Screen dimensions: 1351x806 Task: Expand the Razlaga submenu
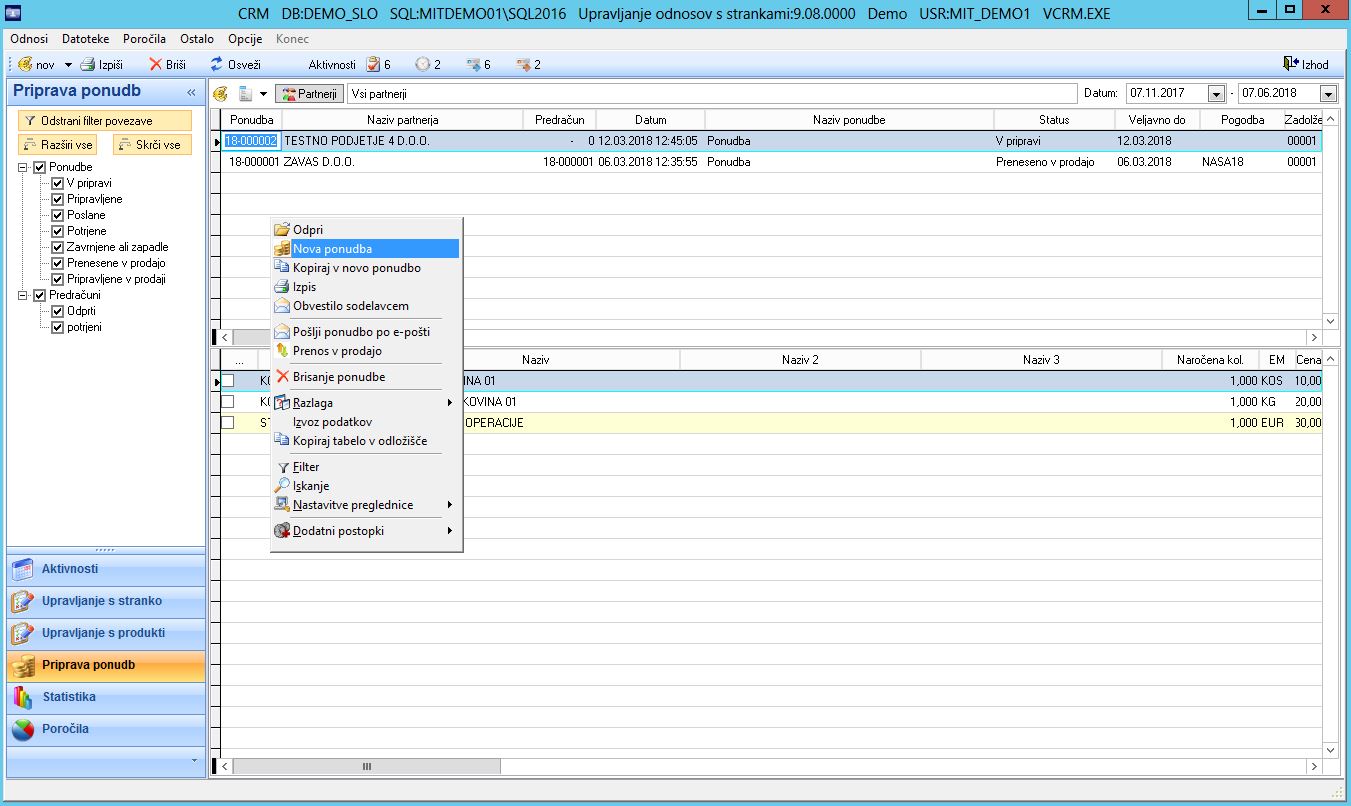pos(366,403)
